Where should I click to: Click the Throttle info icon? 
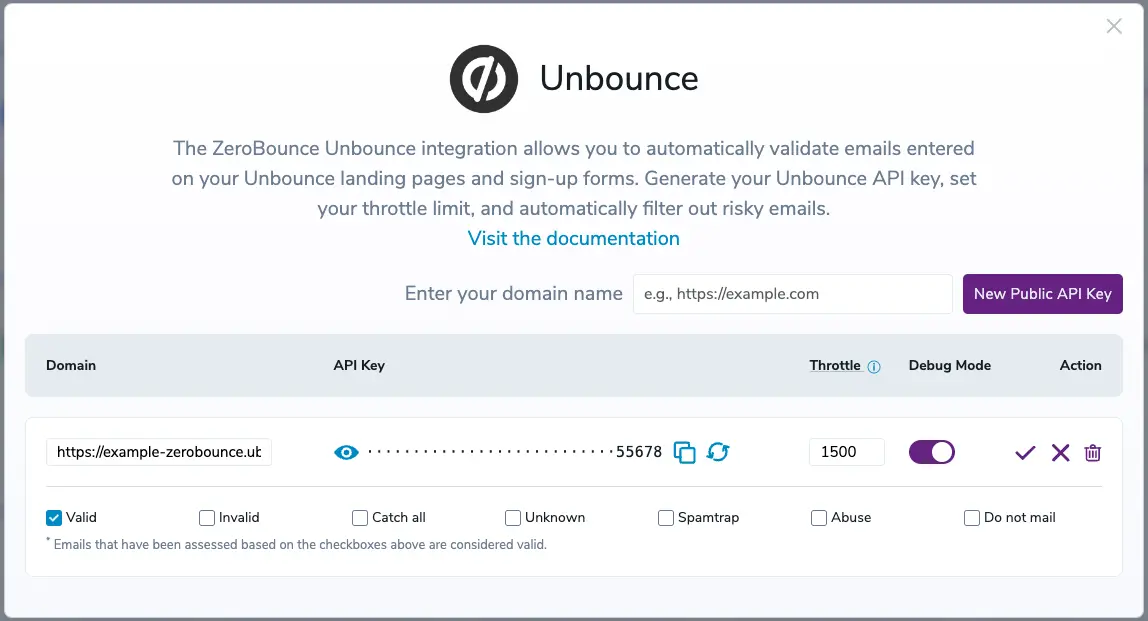[x=874, y=367]
